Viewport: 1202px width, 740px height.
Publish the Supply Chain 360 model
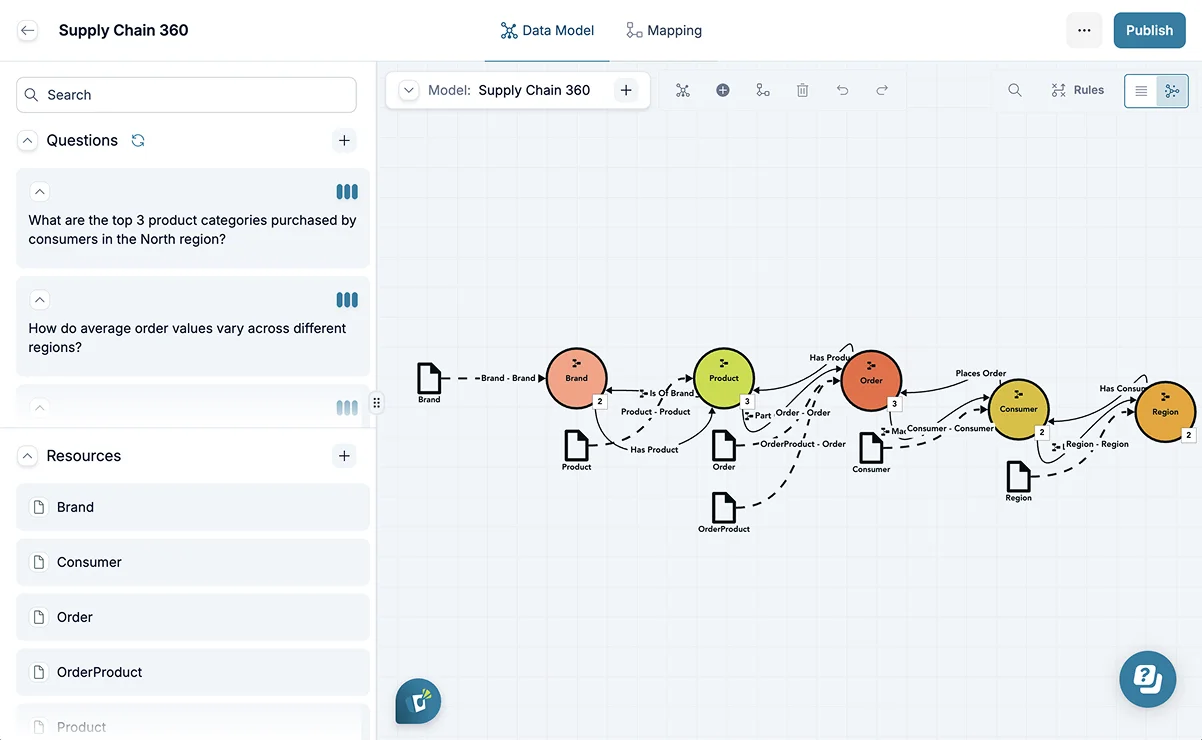point(1149,30)
